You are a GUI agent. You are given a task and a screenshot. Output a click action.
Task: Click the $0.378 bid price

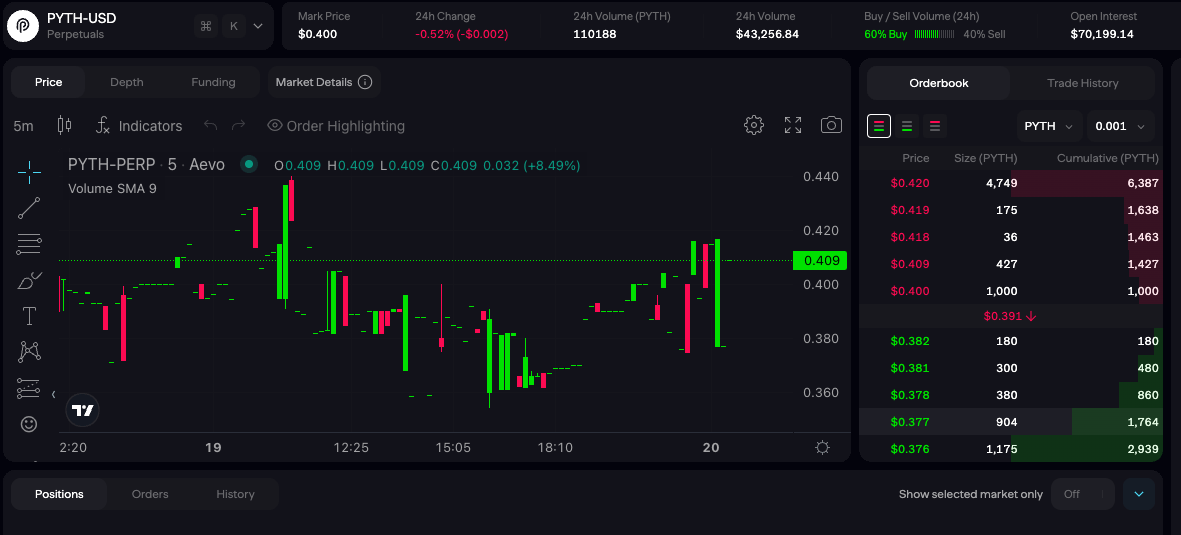910,396
